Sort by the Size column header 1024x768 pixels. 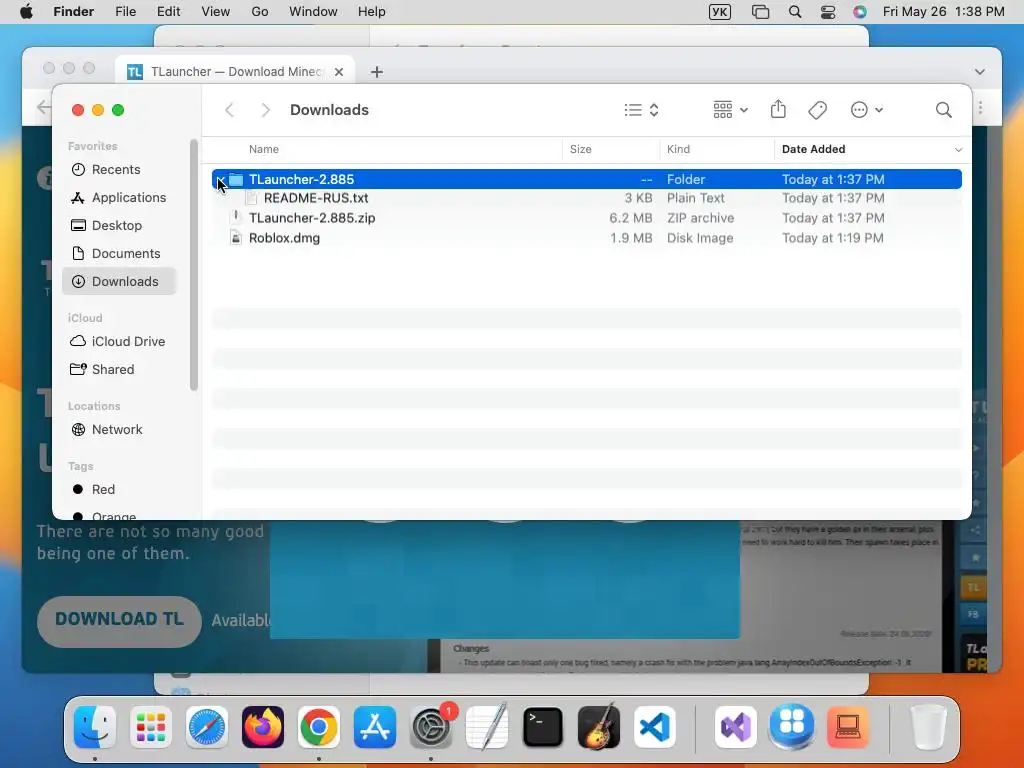click(581, 149)
